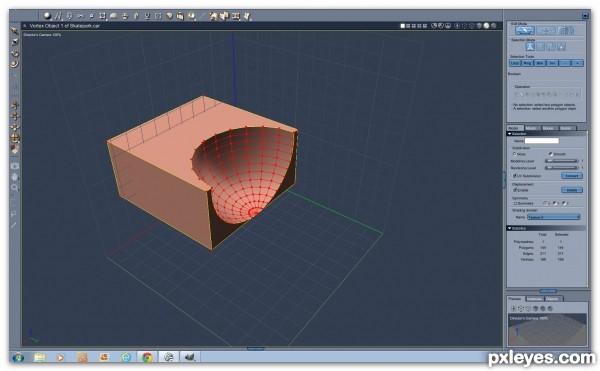This screenshot has width=600, height=371.
Task: Click the first icon in Preview toolbar
Action: coord(514,308)
